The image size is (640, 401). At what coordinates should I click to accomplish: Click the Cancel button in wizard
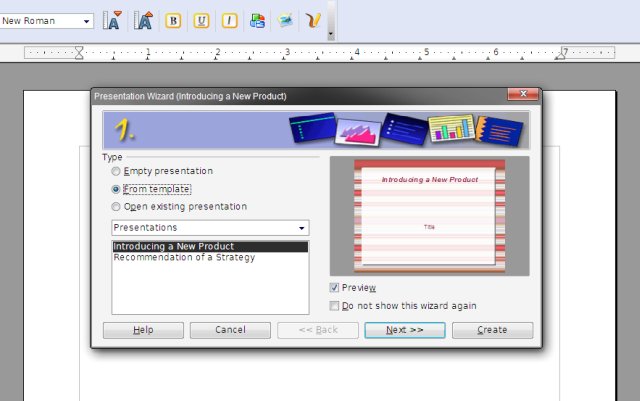point(230,330)
